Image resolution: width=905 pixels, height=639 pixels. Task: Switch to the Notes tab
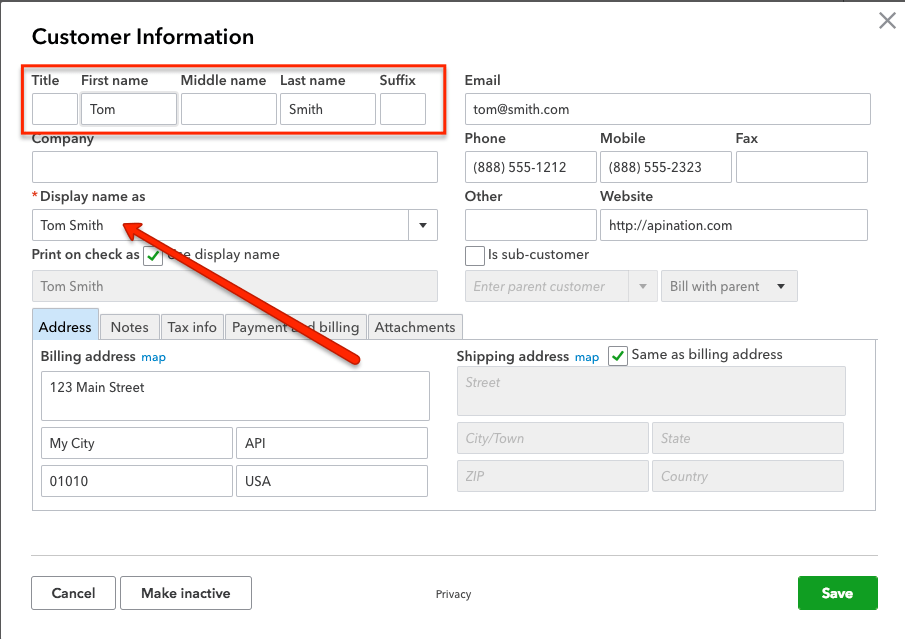(129, 326)
